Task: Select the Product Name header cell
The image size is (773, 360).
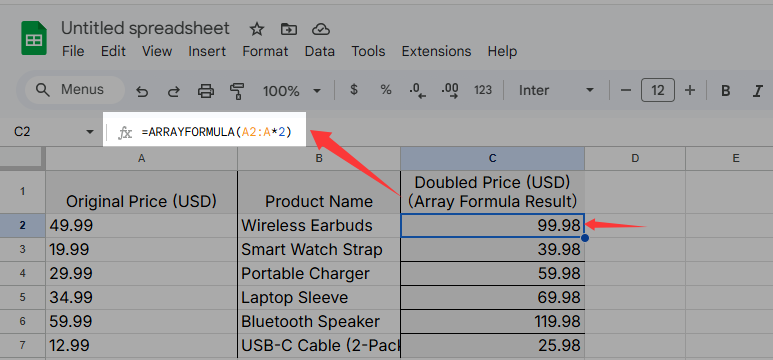Action: click(319, 192)
